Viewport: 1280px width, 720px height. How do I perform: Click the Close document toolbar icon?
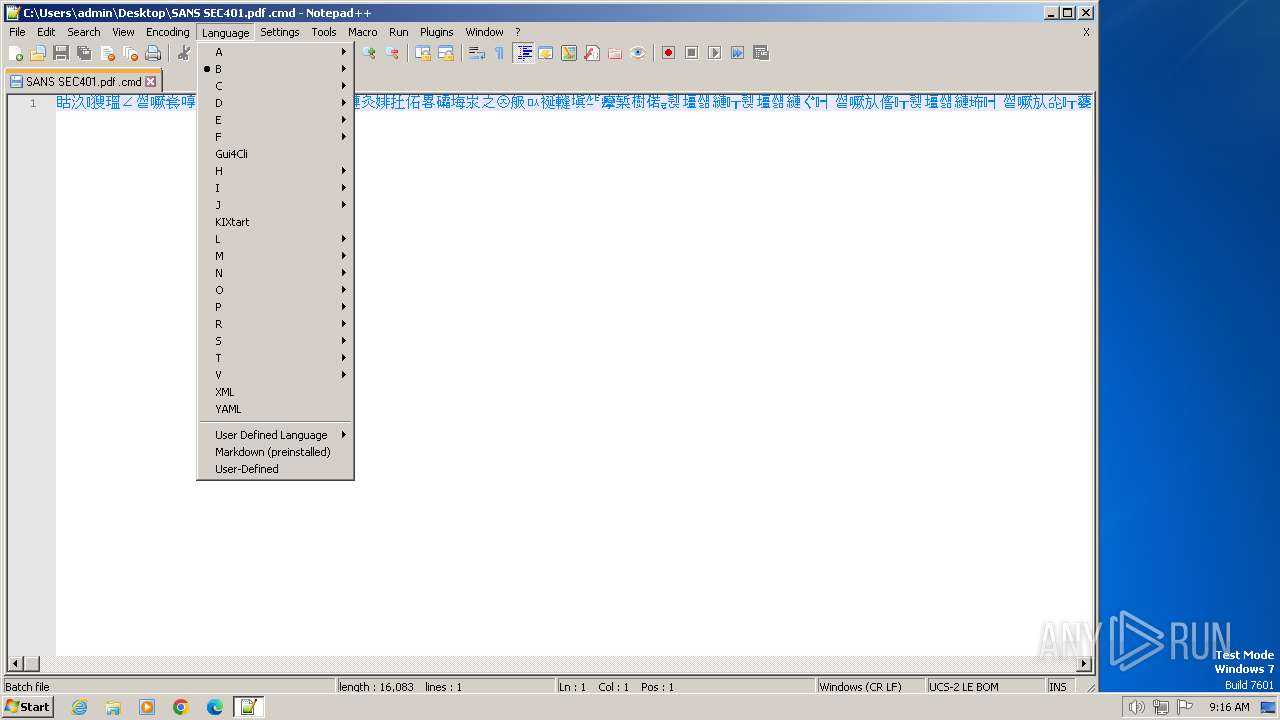(x=107, y=53)
